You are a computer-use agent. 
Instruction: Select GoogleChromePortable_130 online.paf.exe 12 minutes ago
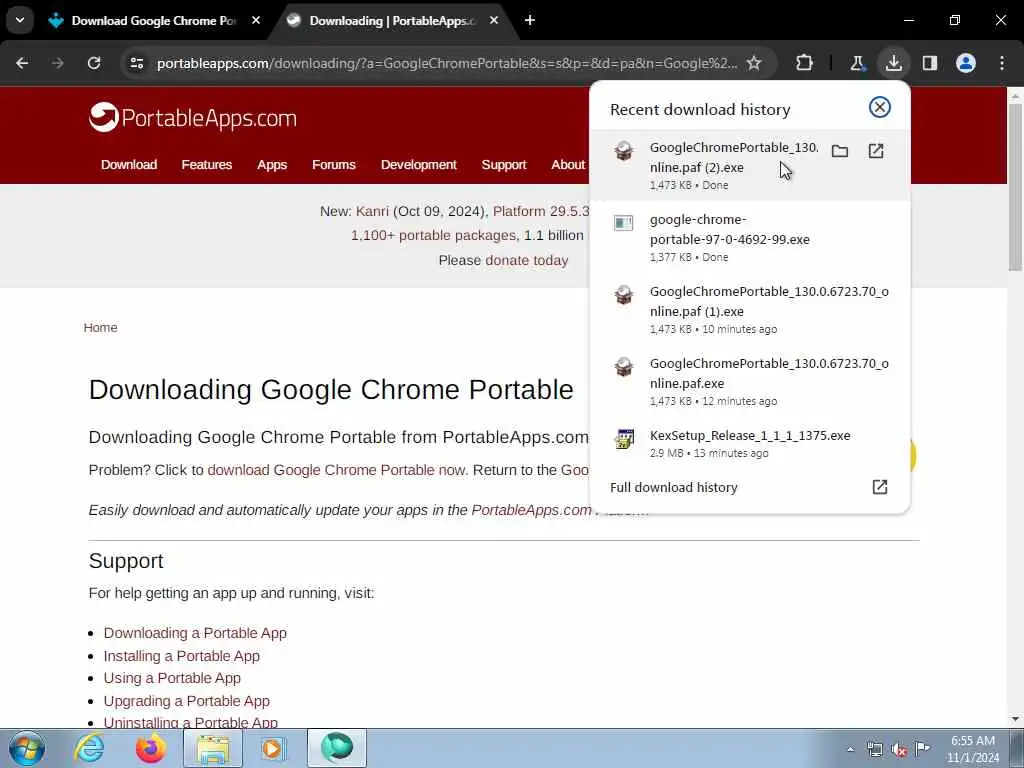click(749, 380)
